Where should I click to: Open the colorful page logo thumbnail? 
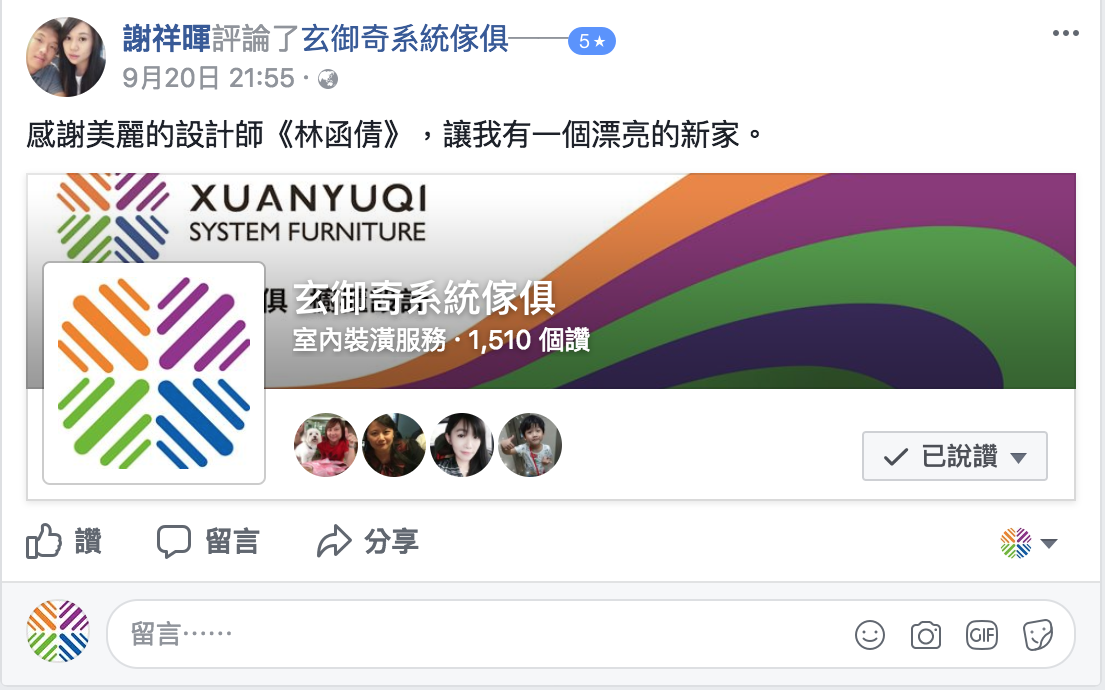pyautogui.click(x=154, y=373)
